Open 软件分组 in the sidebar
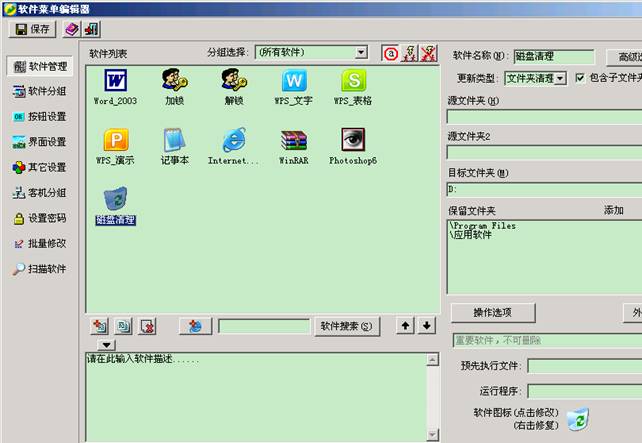This screenshot has height=443, width=642. click(x=40, y=91)
